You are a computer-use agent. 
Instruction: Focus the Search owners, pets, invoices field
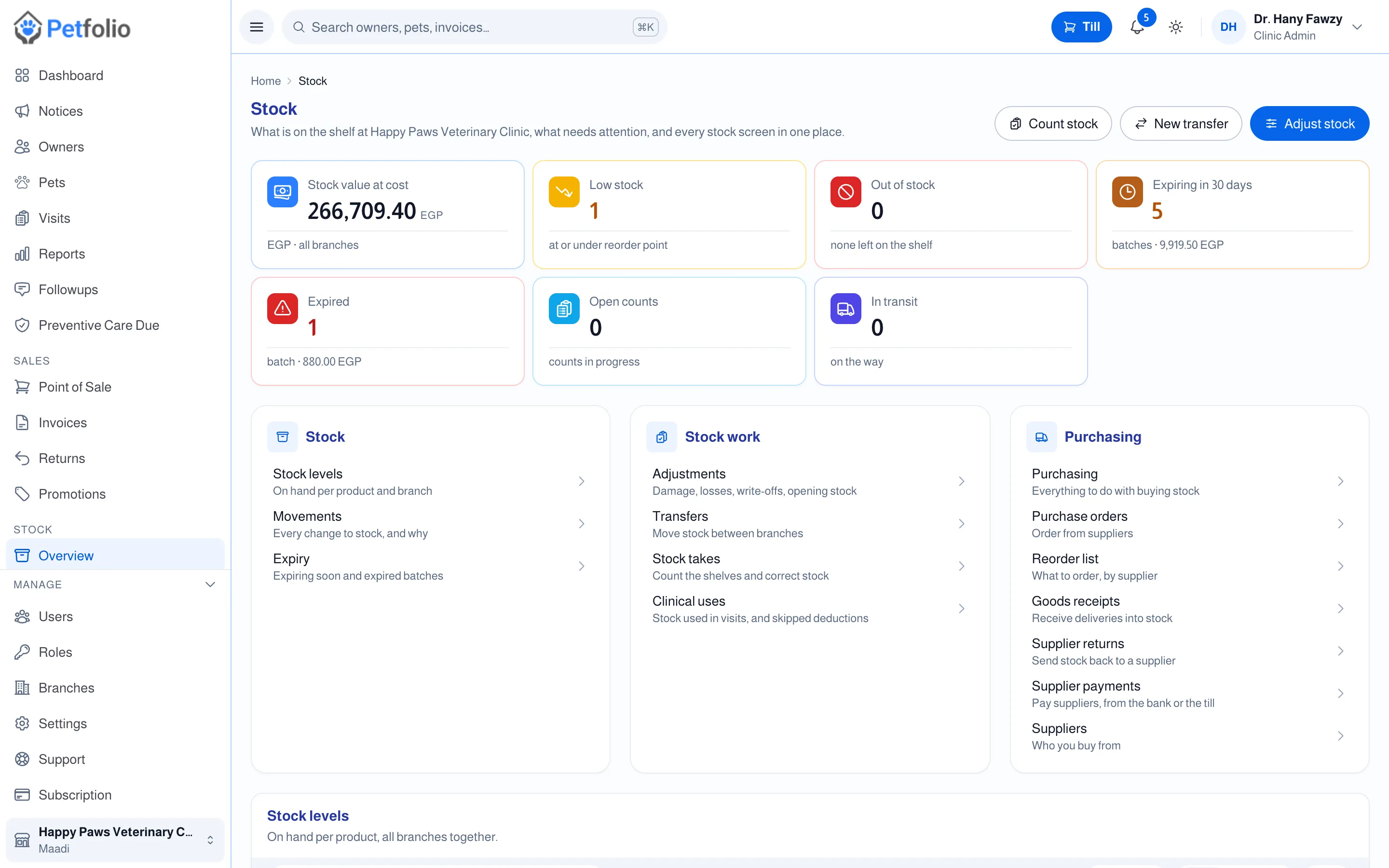coord(474,27)
